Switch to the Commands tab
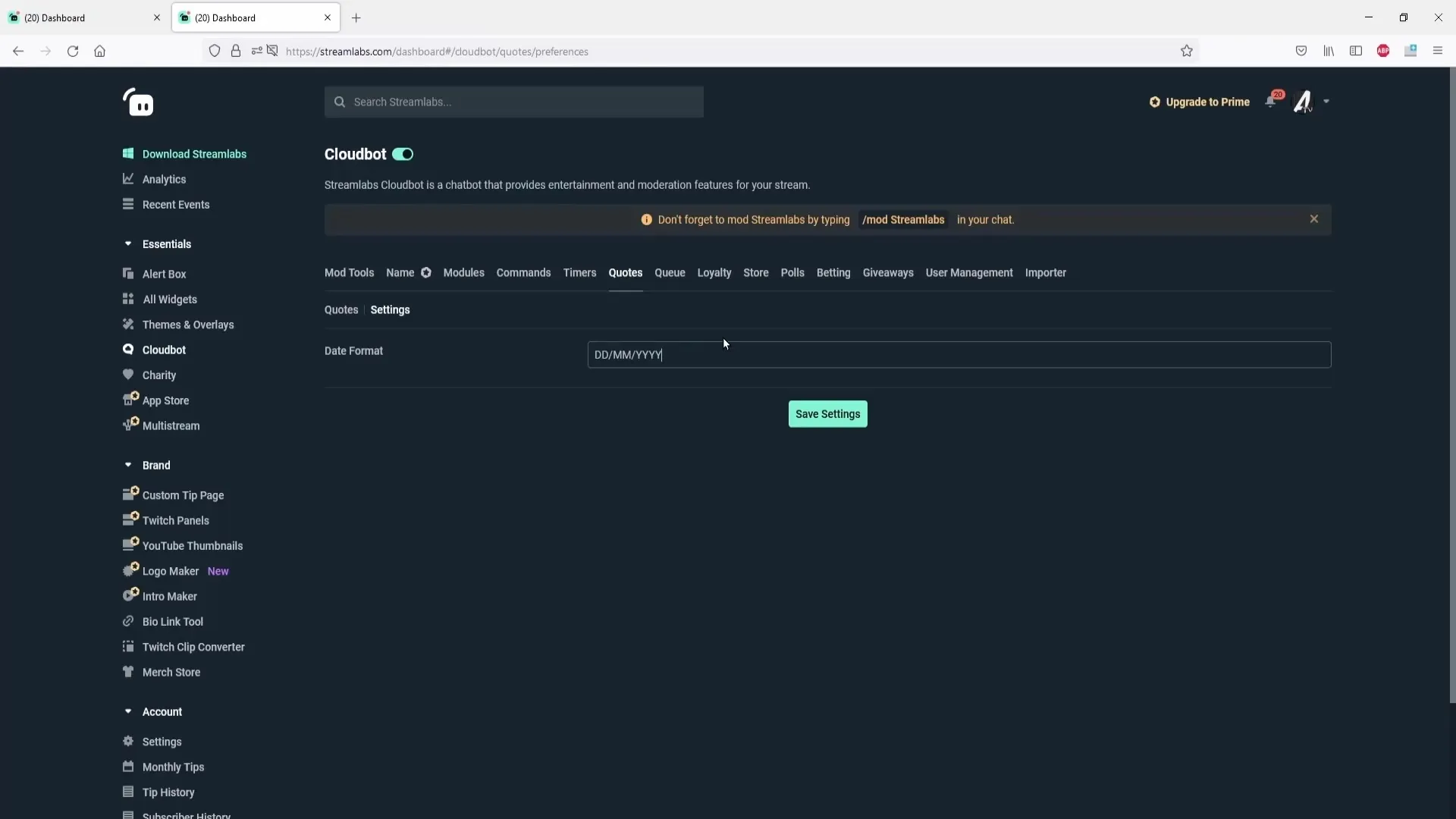Viewport: 1456px width, 819px height. 523,273
